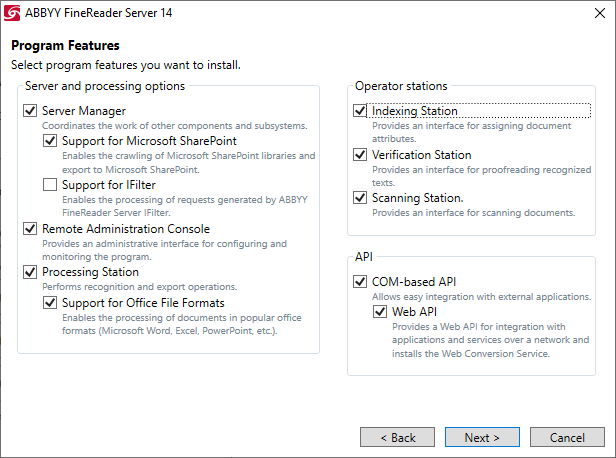Click the Indexing Station label text
This screenshot has width=616, height=458.
tap(414, 111)
